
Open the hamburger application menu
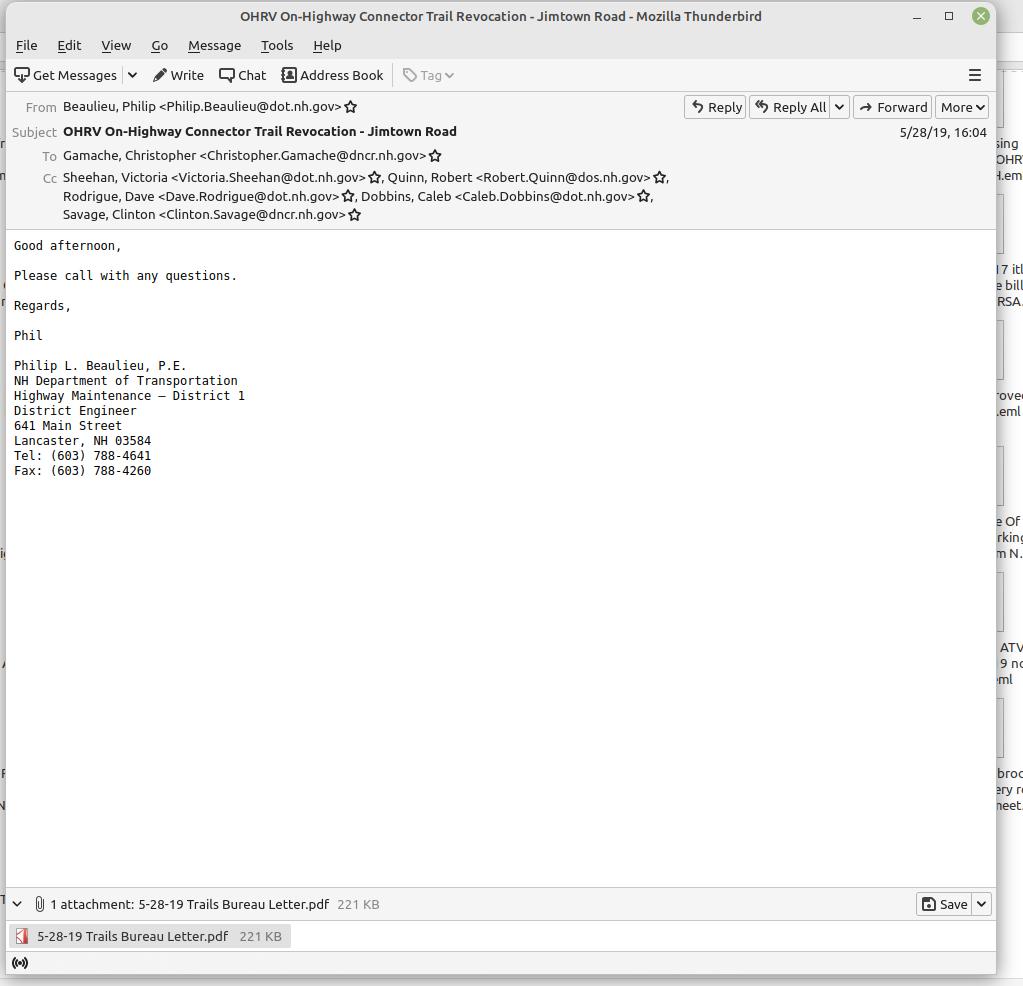click(x=974, y=75)
